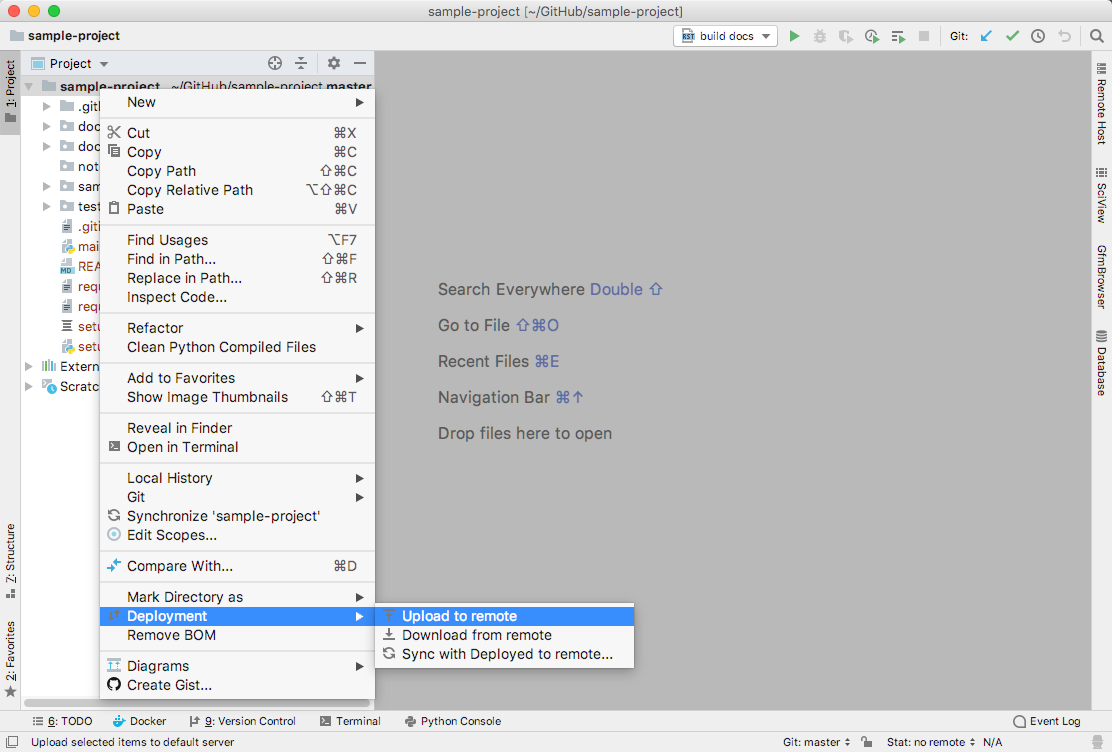The image size is (1112, 752).
Task: Expand the External Libraries node
Action: 28,366
